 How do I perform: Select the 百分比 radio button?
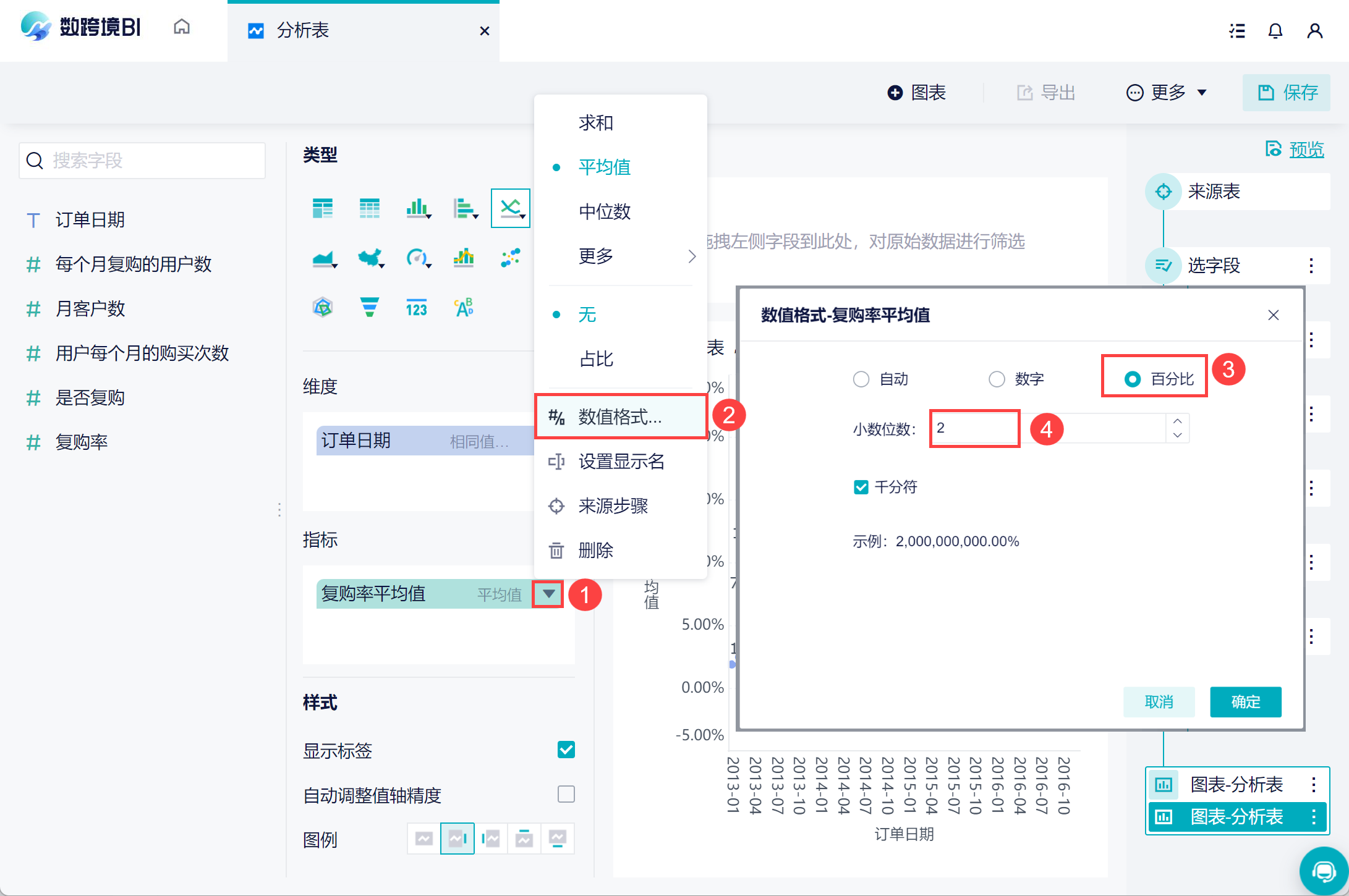(1133, 379)
